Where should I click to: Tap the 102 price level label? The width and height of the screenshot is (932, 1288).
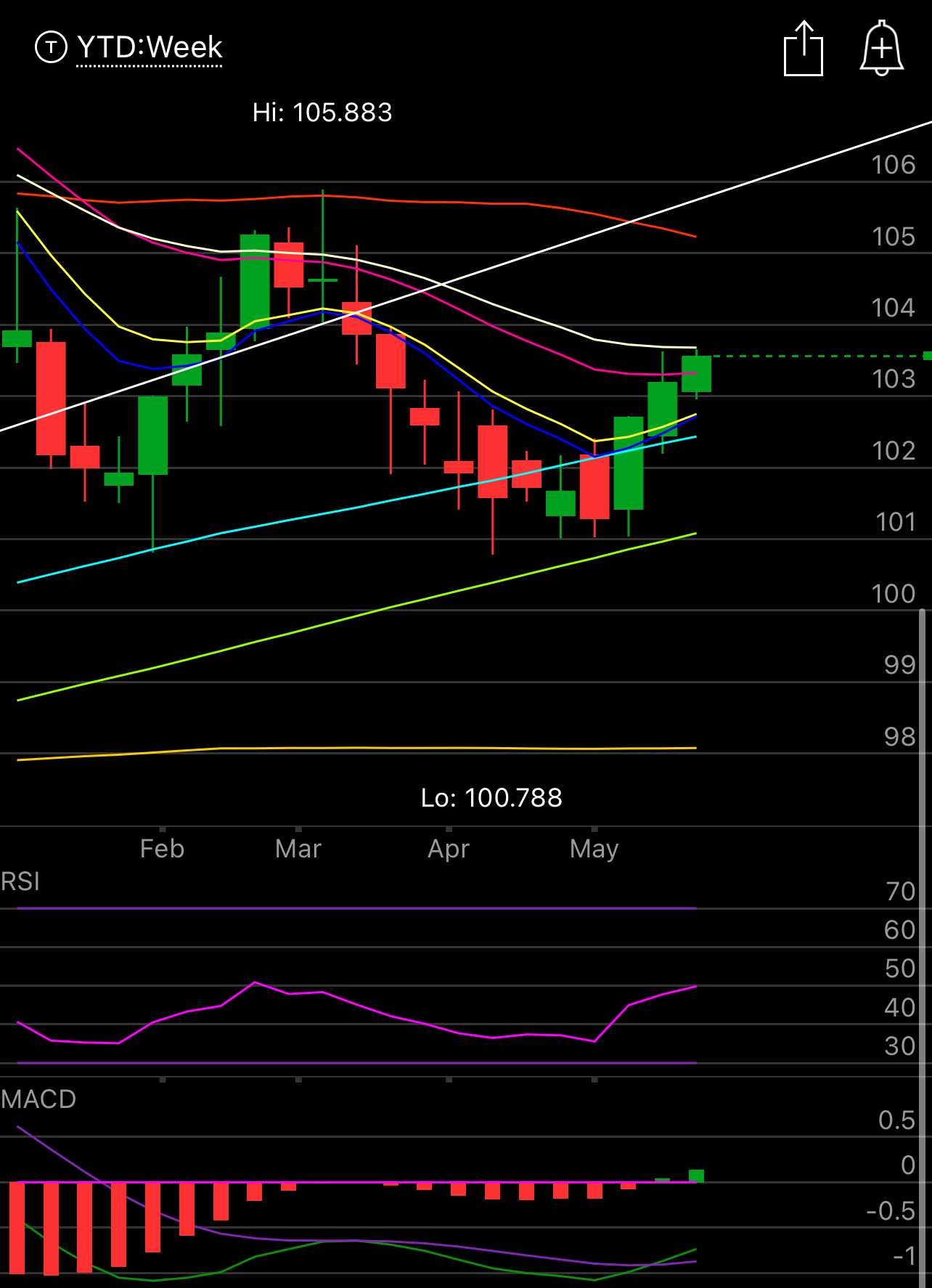tap(894, 451)
